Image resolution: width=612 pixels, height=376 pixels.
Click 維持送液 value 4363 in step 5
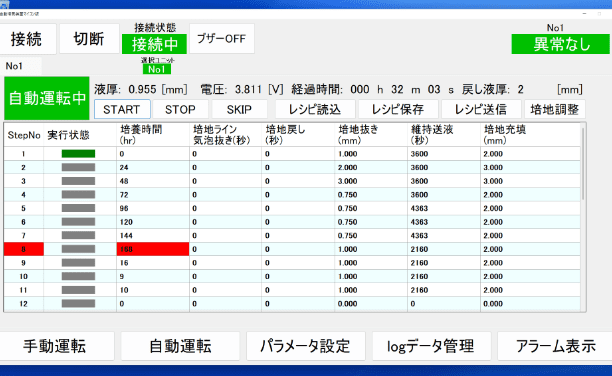pyautogui.click(x=444, y=208)
